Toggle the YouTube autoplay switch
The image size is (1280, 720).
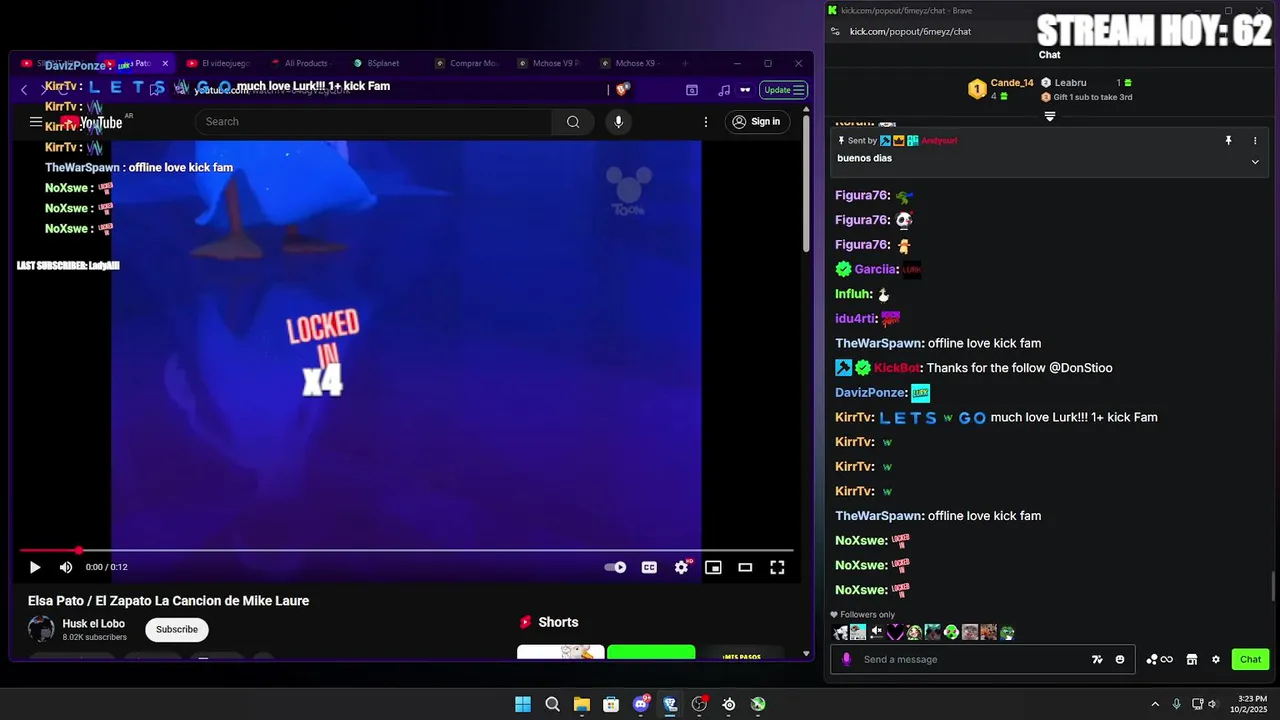tap(615, 567)
